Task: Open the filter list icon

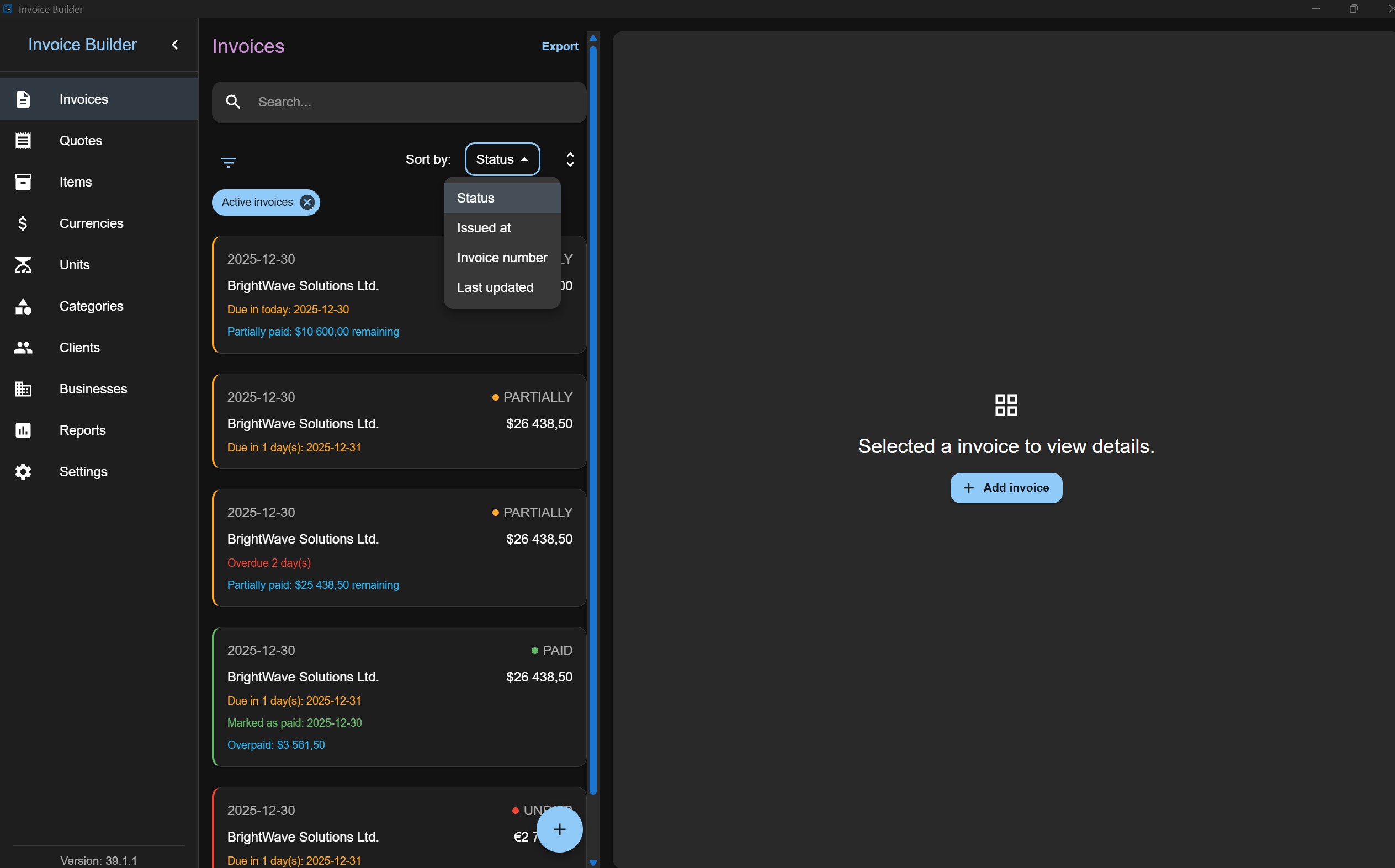Action: coord(228,162)
